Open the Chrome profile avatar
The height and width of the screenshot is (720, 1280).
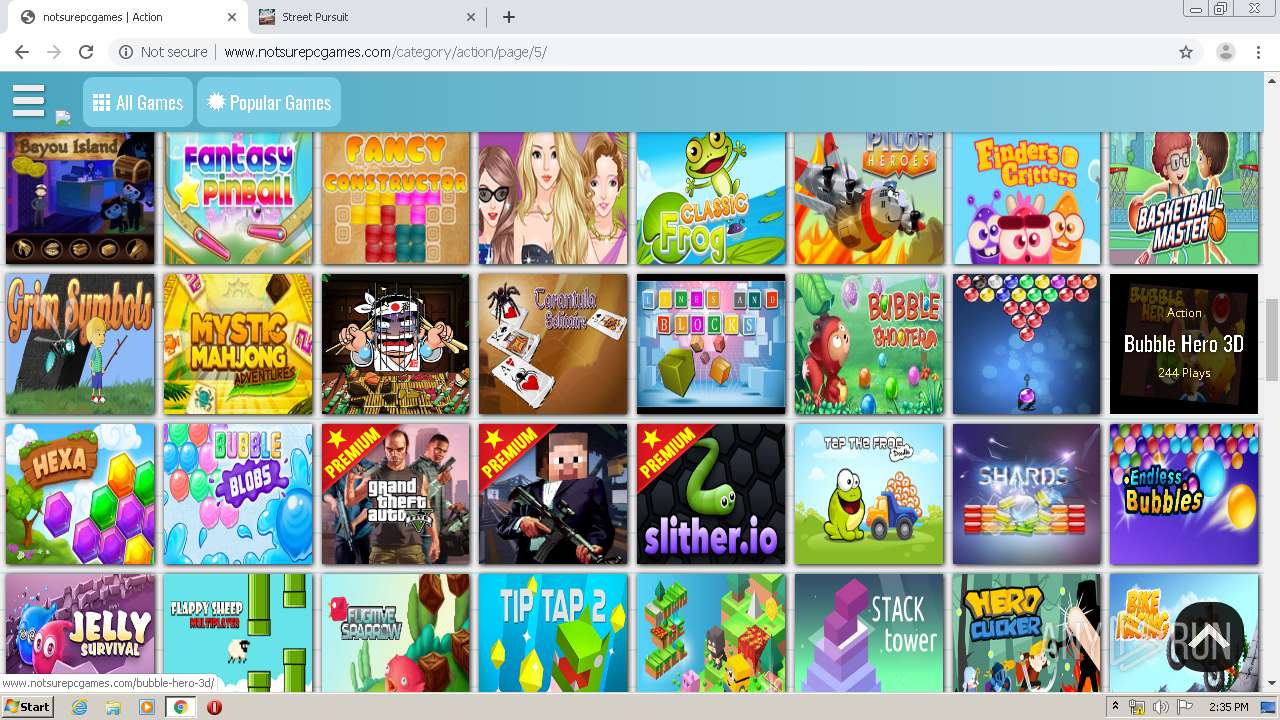[x=1225, y=52]
